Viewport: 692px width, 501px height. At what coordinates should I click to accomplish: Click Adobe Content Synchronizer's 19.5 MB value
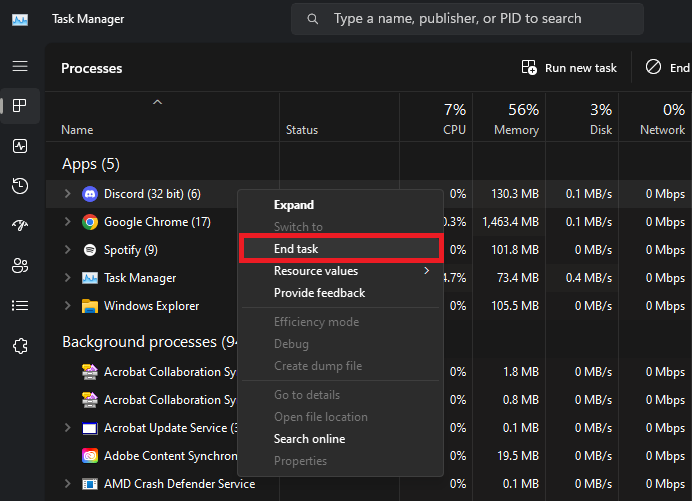[518, 456]
